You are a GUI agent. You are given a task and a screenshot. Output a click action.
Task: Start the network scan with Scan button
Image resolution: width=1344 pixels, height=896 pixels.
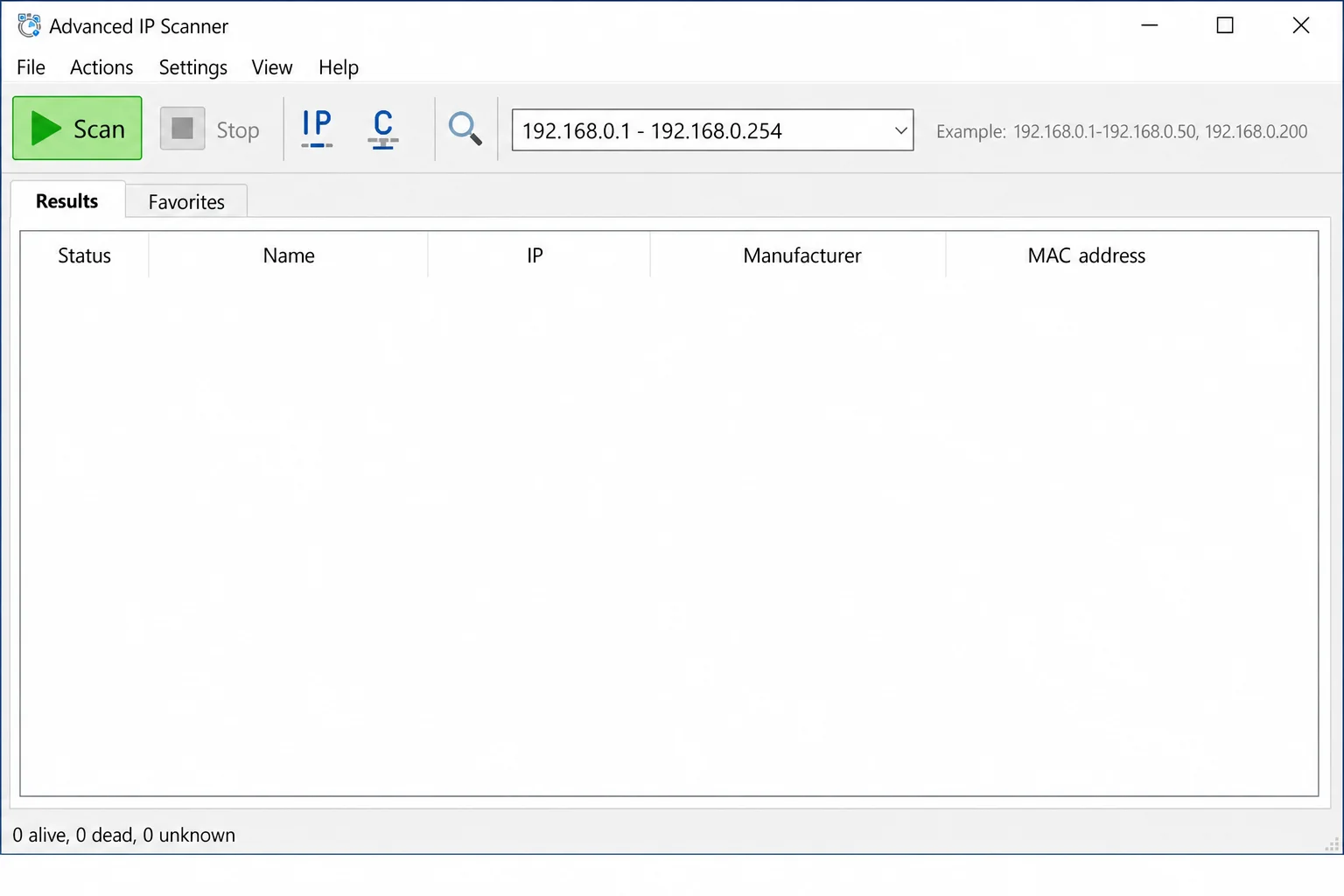pos(77,129)
